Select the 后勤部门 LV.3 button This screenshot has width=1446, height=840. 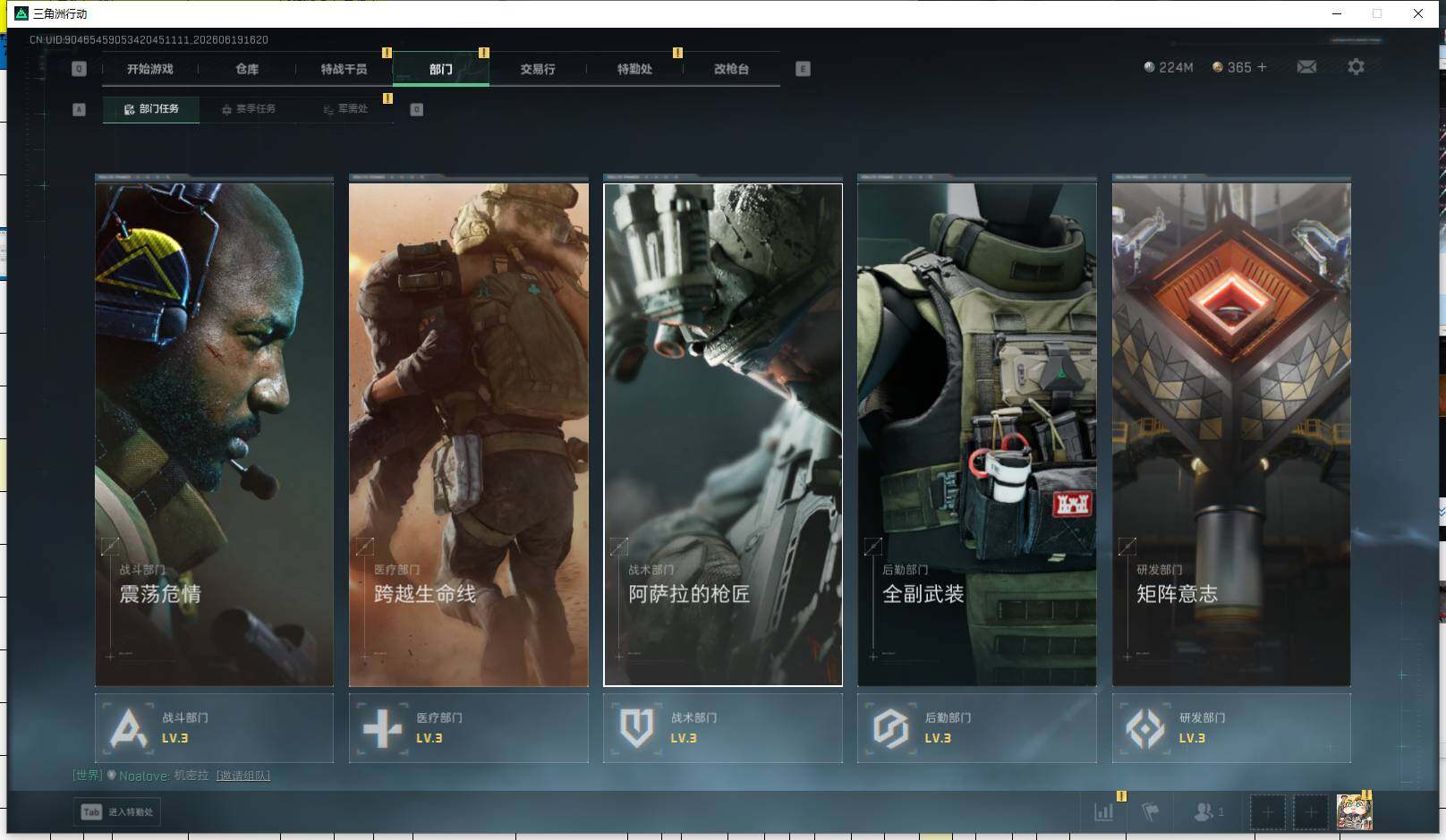(977, 728)
